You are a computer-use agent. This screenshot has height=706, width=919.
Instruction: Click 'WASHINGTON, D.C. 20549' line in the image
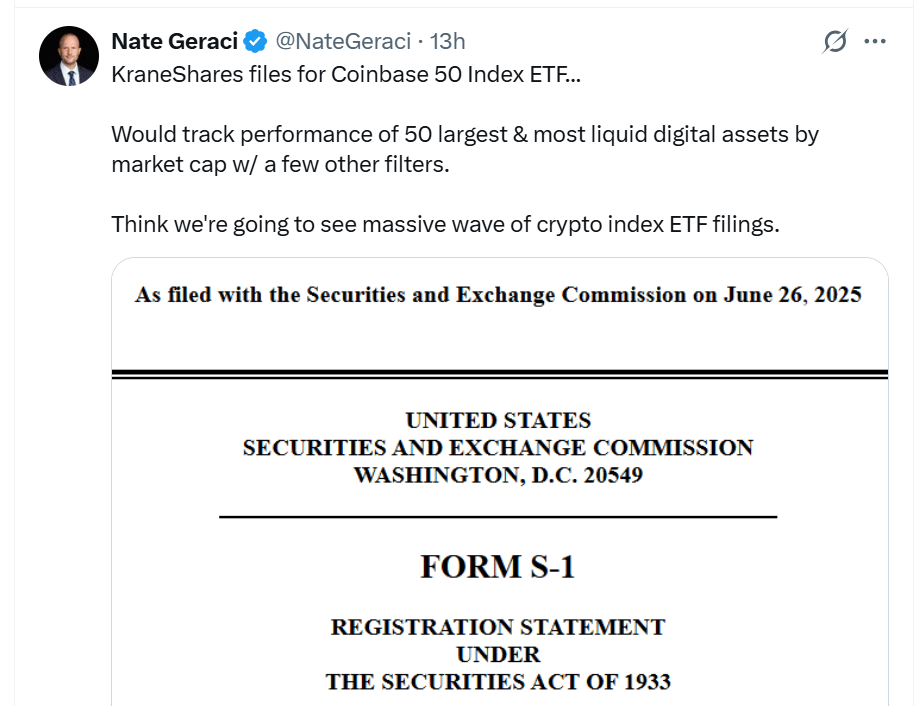click(x=498, y=475)
